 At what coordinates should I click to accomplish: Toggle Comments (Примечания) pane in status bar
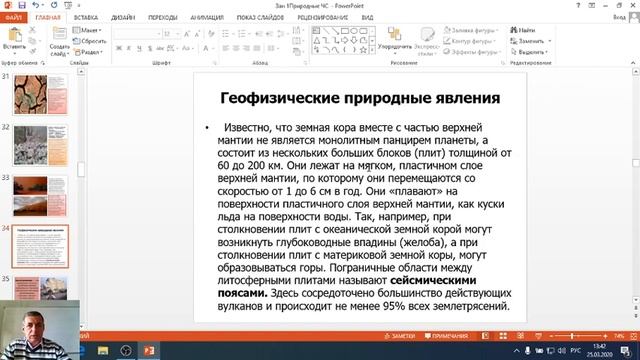pyautogui.click(x=446, y=336)
